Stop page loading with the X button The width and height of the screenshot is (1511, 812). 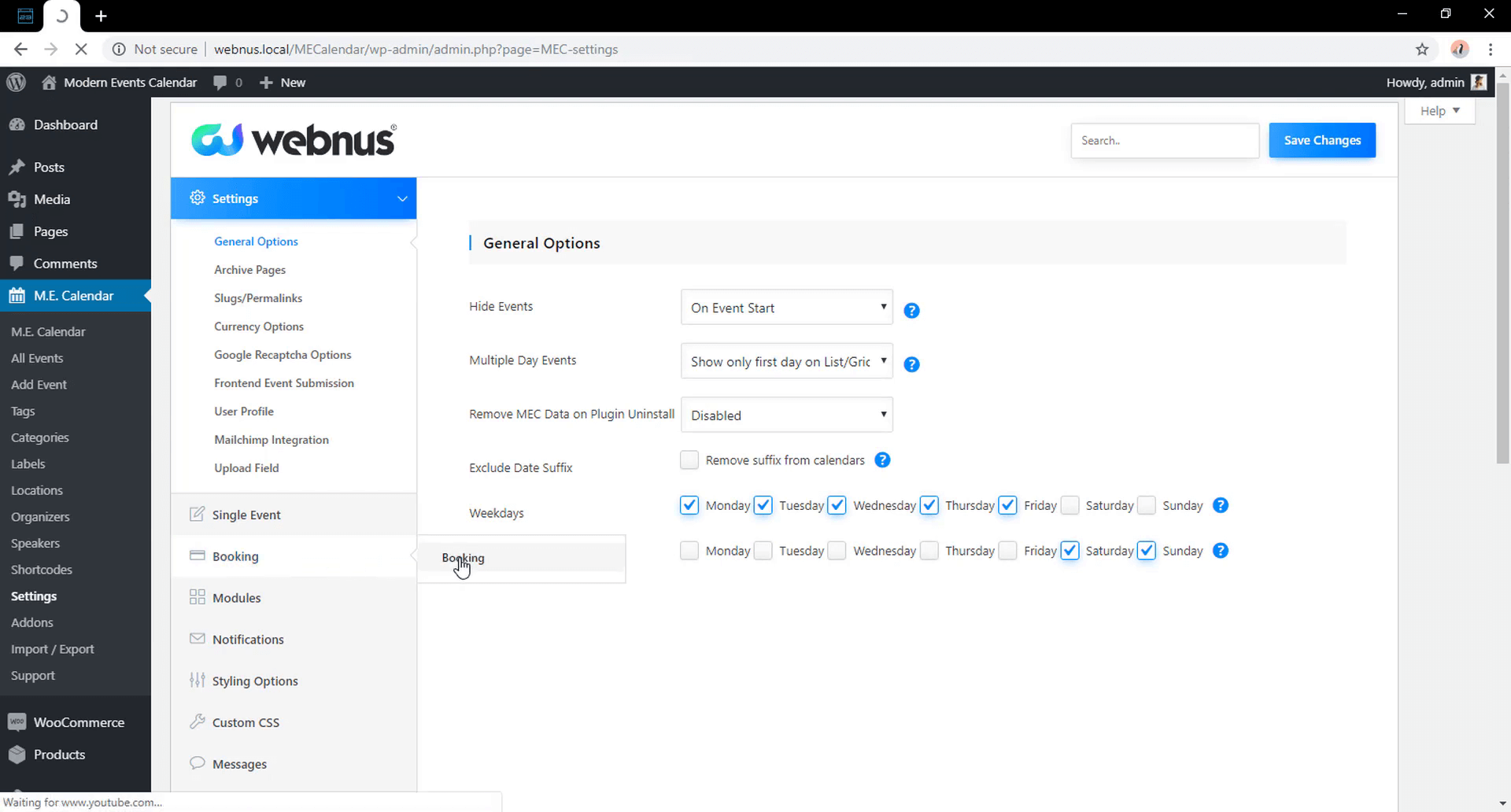[x=81, y=49]
